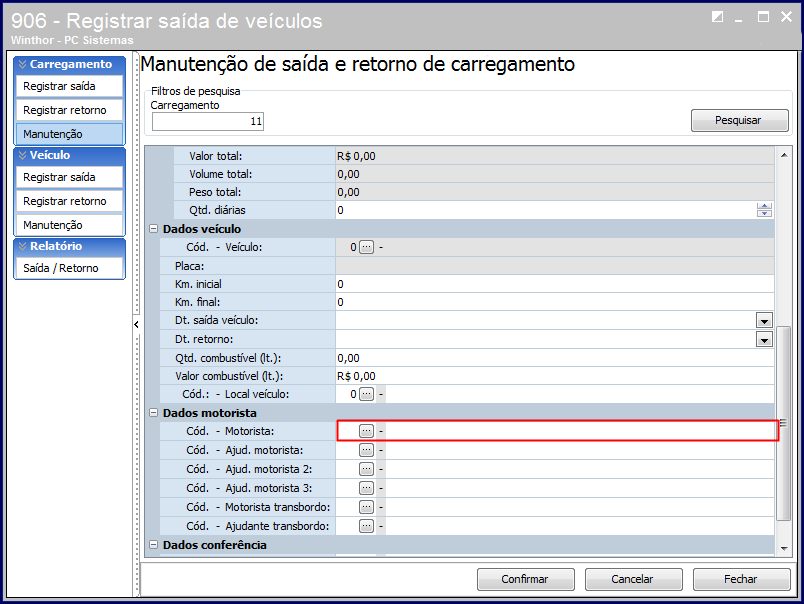This screenshot has width=804, height=604.
Task: Open the Dt. saída veículo date dropdown
Action: coord(764,321)
